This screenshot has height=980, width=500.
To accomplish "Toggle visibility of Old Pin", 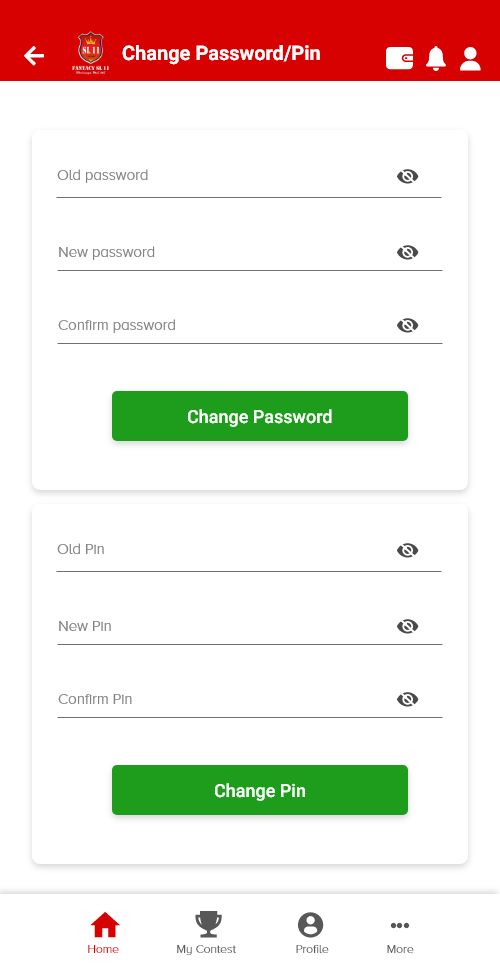I will click(408, 550).
